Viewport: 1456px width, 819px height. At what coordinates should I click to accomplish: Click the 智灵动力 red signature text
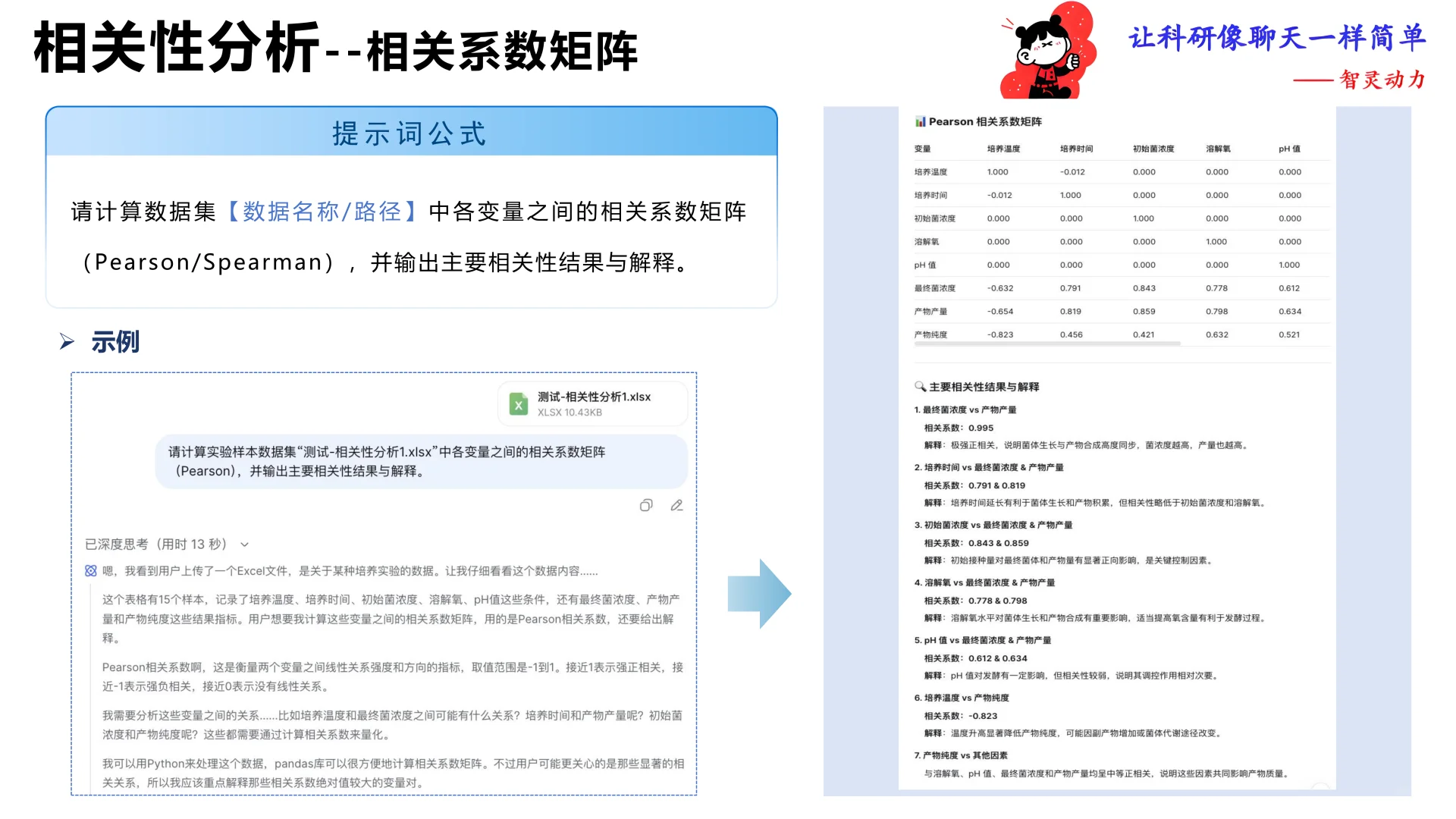pos(1382,80)
